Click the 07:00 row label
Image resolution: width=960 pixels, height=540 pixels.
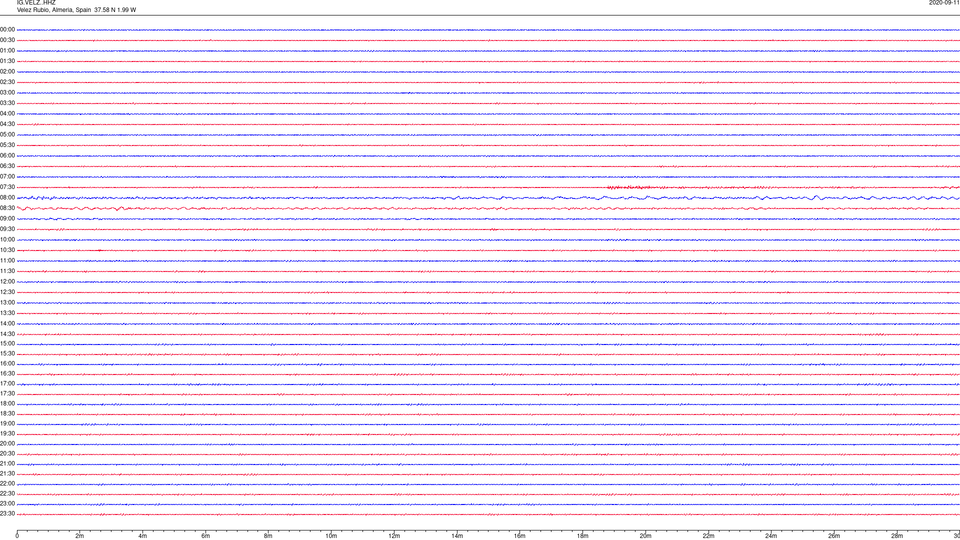[7, 176]
